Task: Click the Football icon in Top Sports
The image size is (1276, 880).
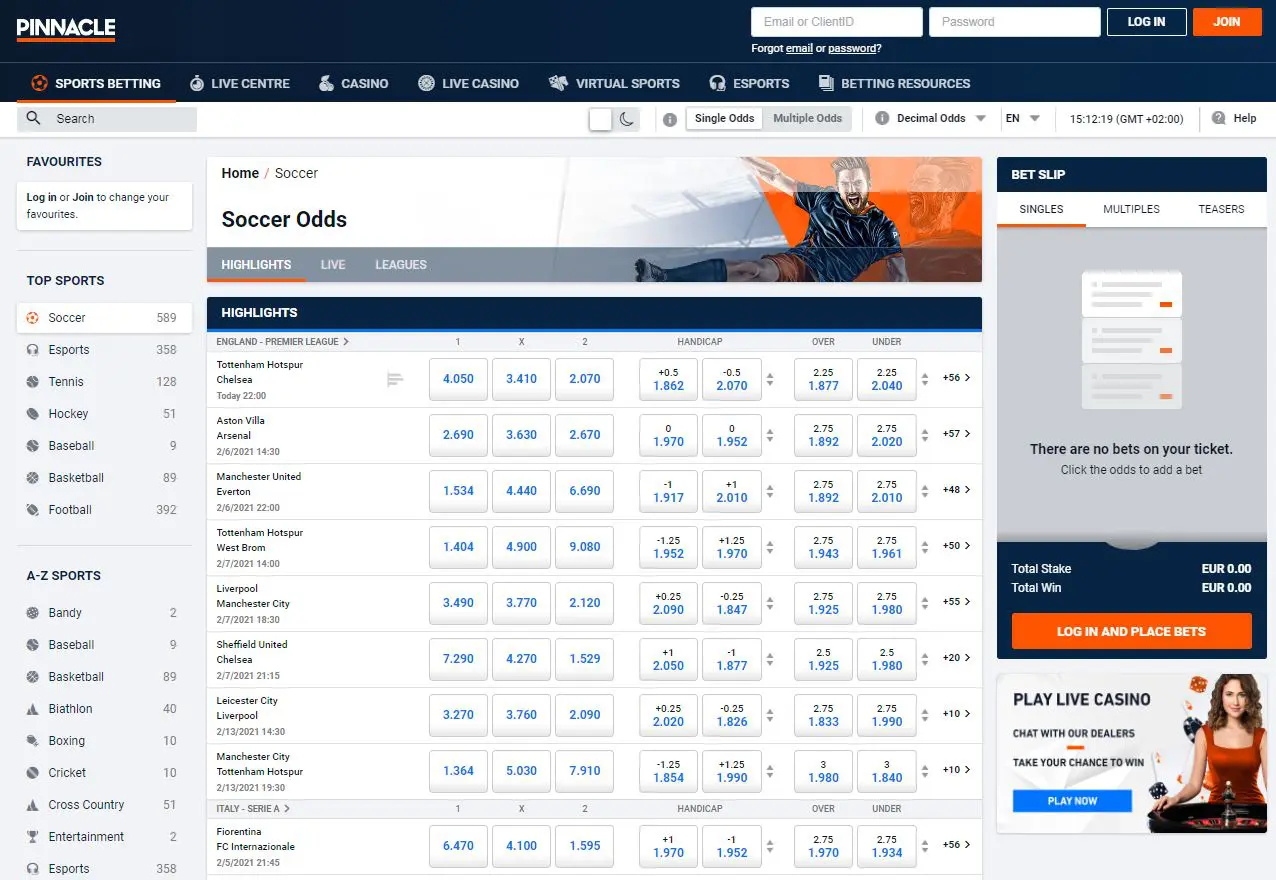Action: pos(33,510)
